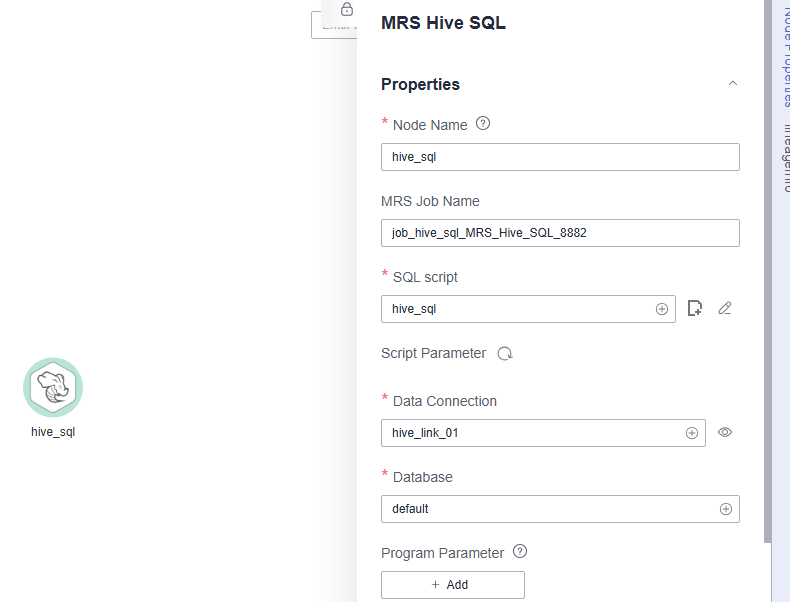Click the Node Name input field
This screenshot has width=790, height=602.
(560, 157)
